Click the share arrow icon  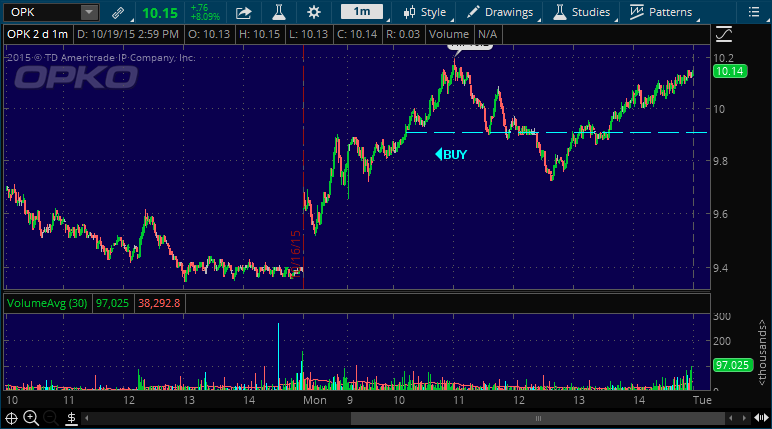click(x=244, y=13)
